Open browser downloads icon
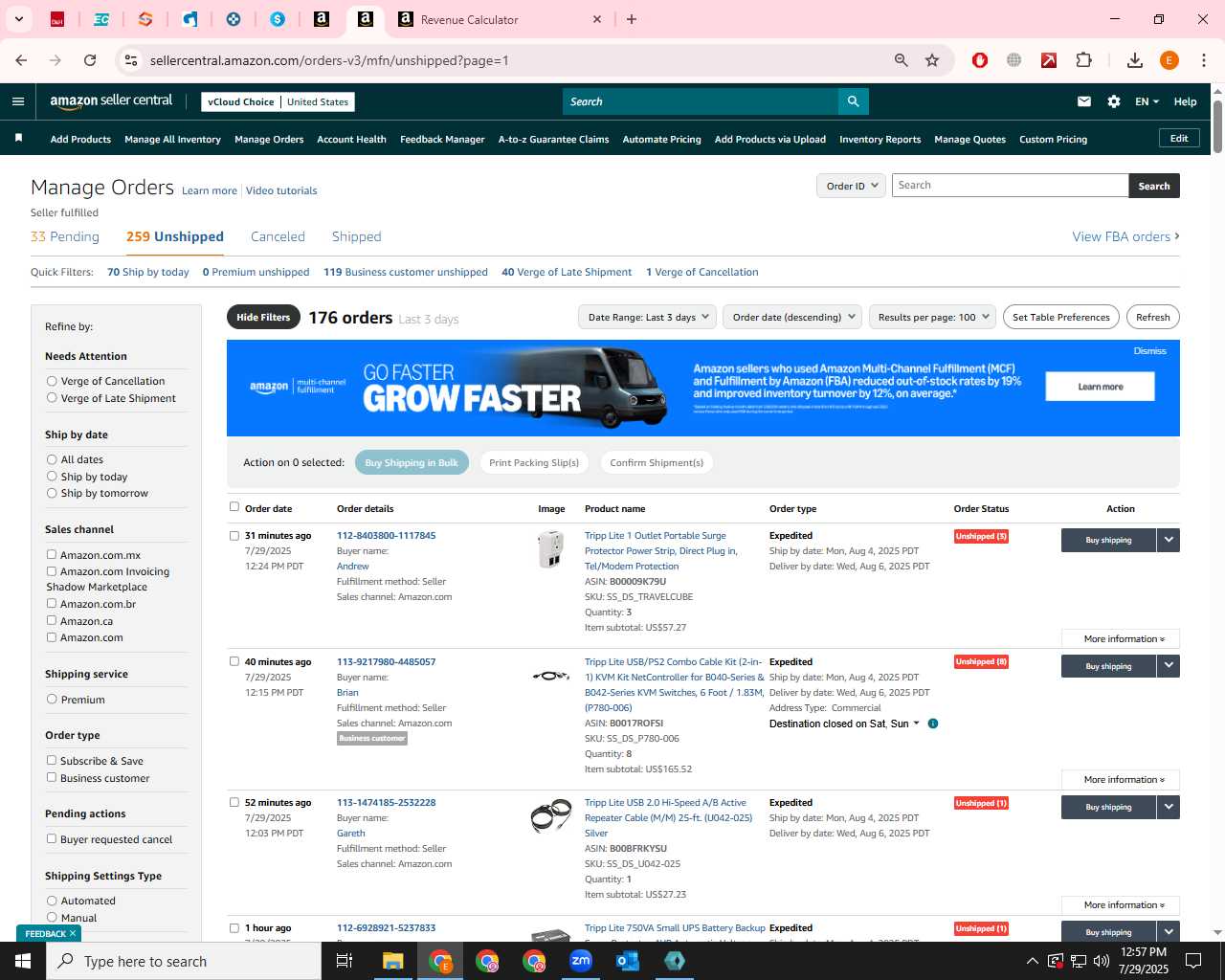 tap(1135, 60)
